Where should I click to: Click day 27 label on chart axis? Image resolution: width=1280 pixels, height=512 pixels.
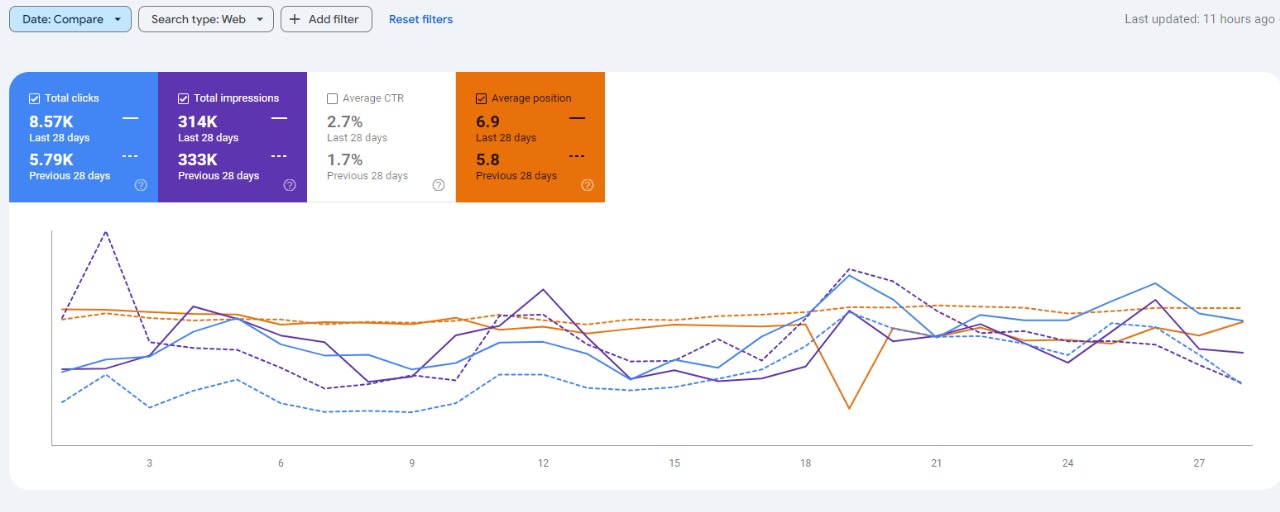[1199, 463]
